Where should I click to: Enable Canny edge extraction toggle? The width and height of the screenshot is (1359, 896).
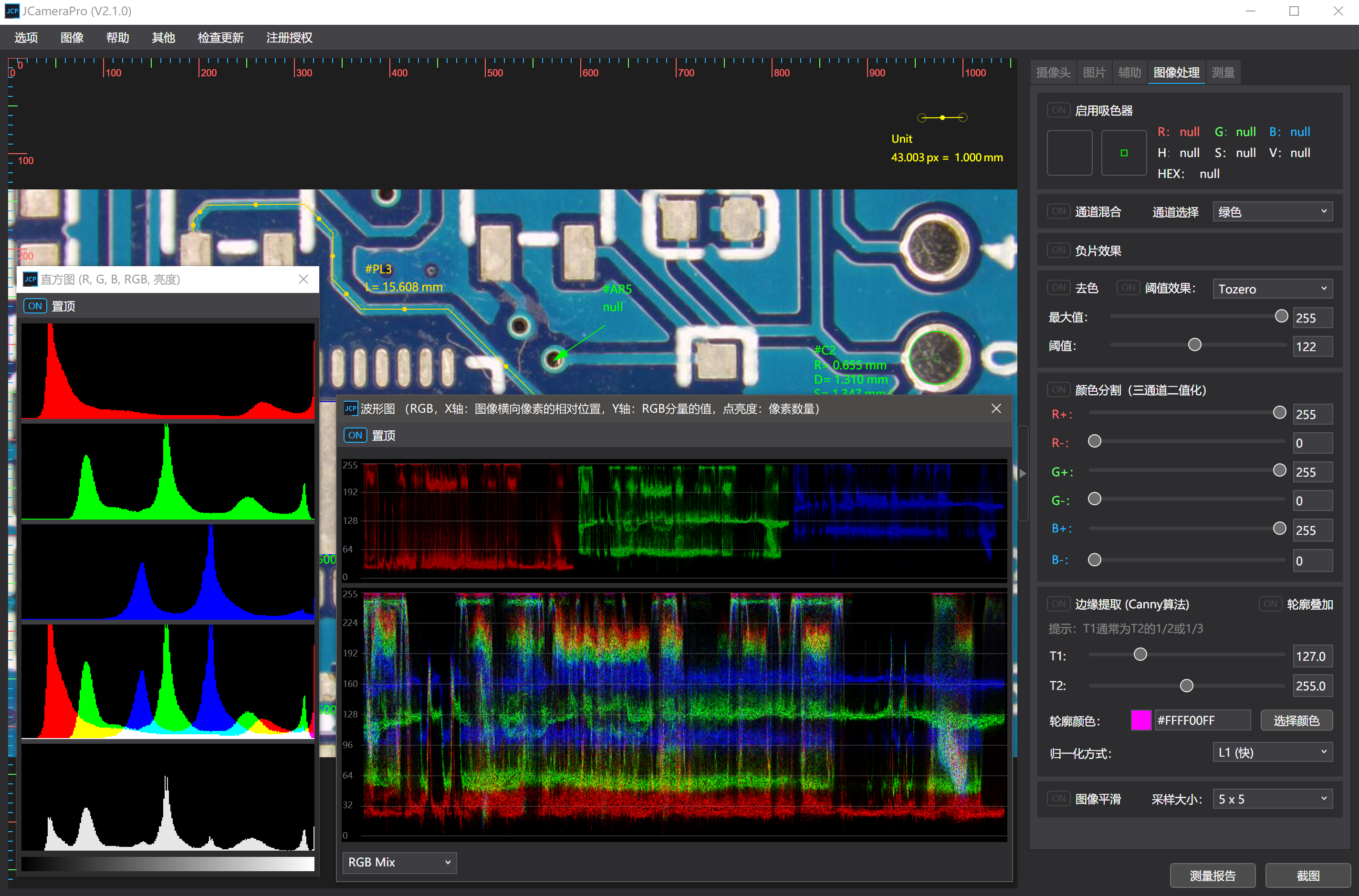coord(1058,604)
